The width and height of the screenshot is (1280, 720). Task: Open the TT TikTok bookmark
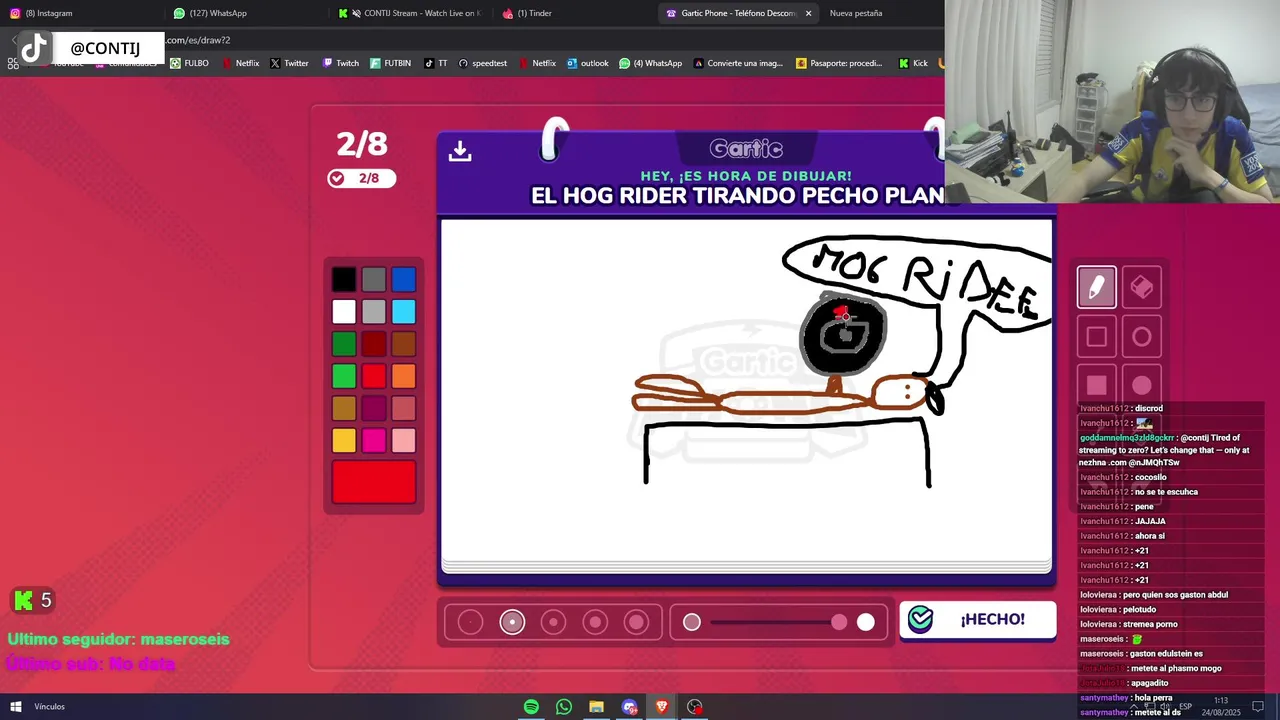click(x=436, y=63)
